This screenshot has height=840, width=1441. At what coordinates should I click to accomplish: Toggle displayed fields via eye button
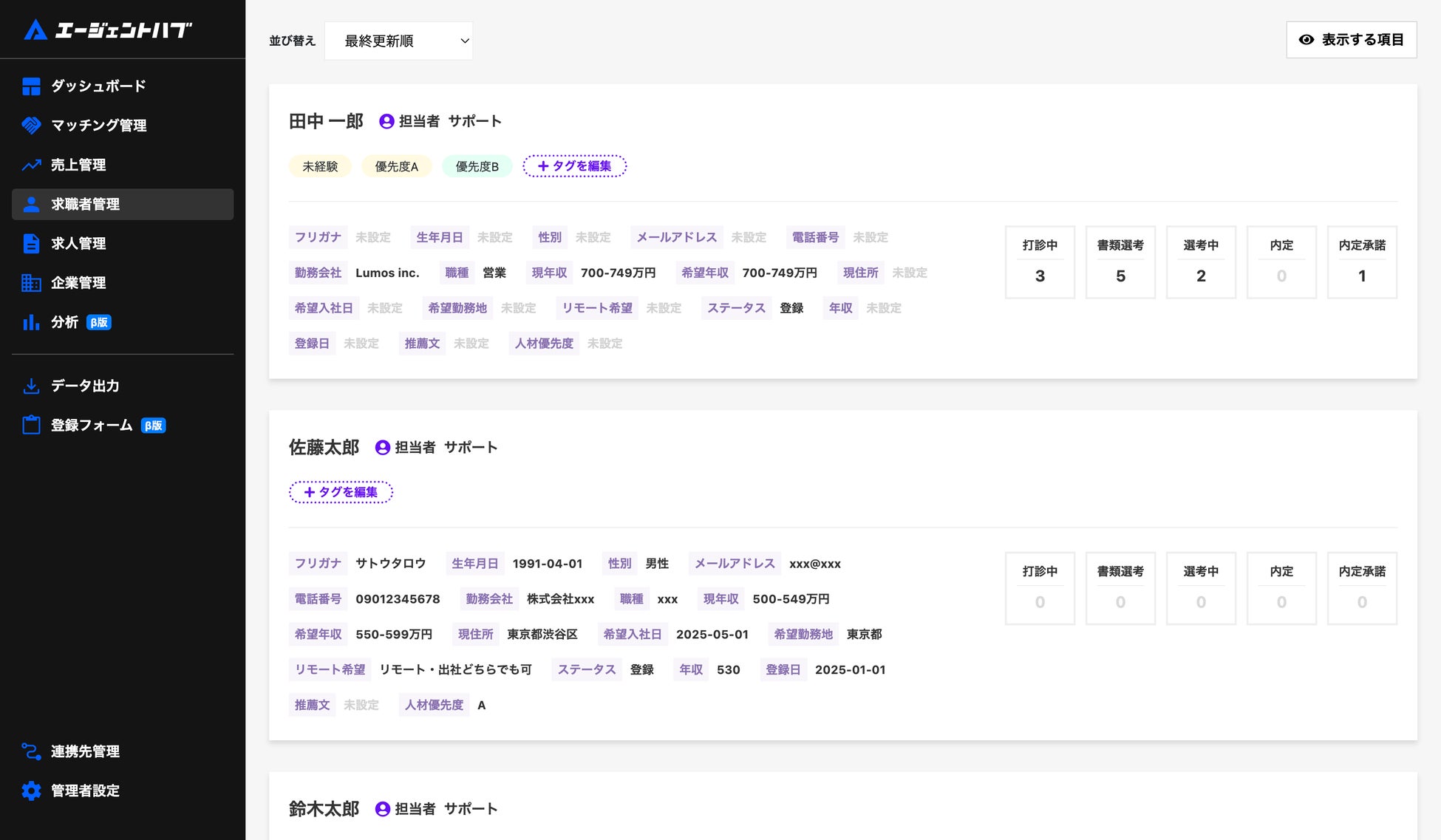pyautogui.click(x=1351, y=40)
